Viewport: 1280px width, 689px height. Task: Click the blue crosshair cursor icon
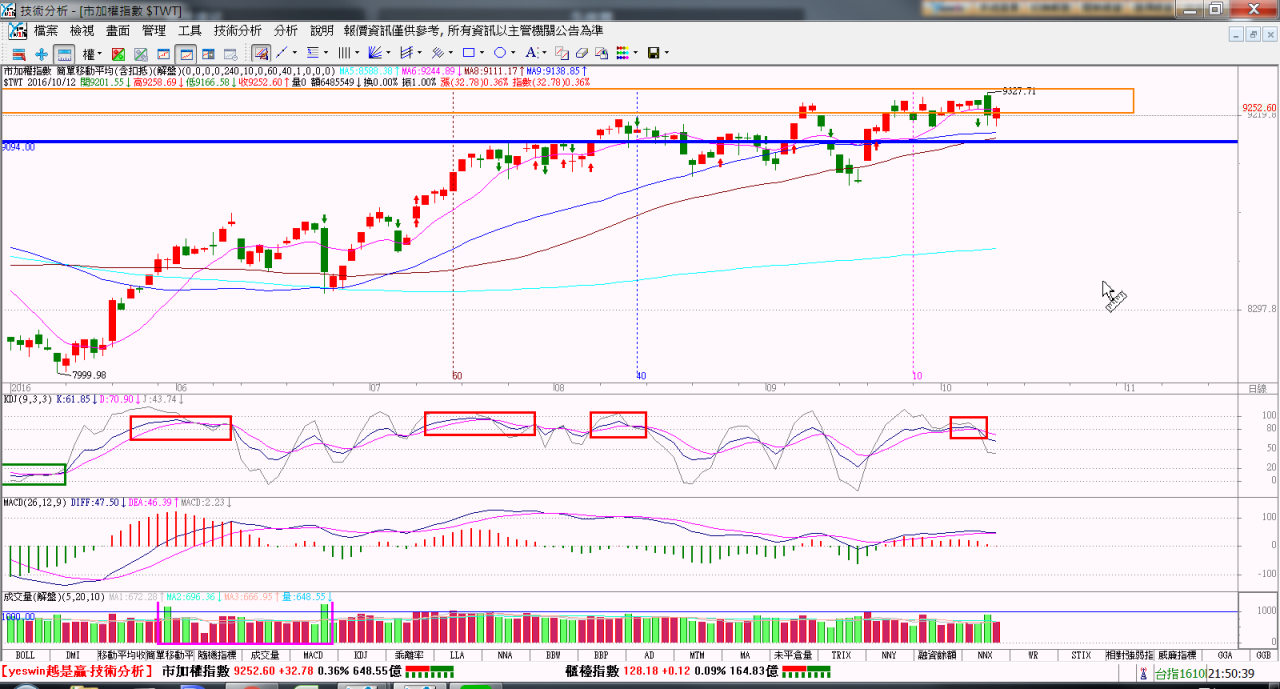click(x=41, y=53)
